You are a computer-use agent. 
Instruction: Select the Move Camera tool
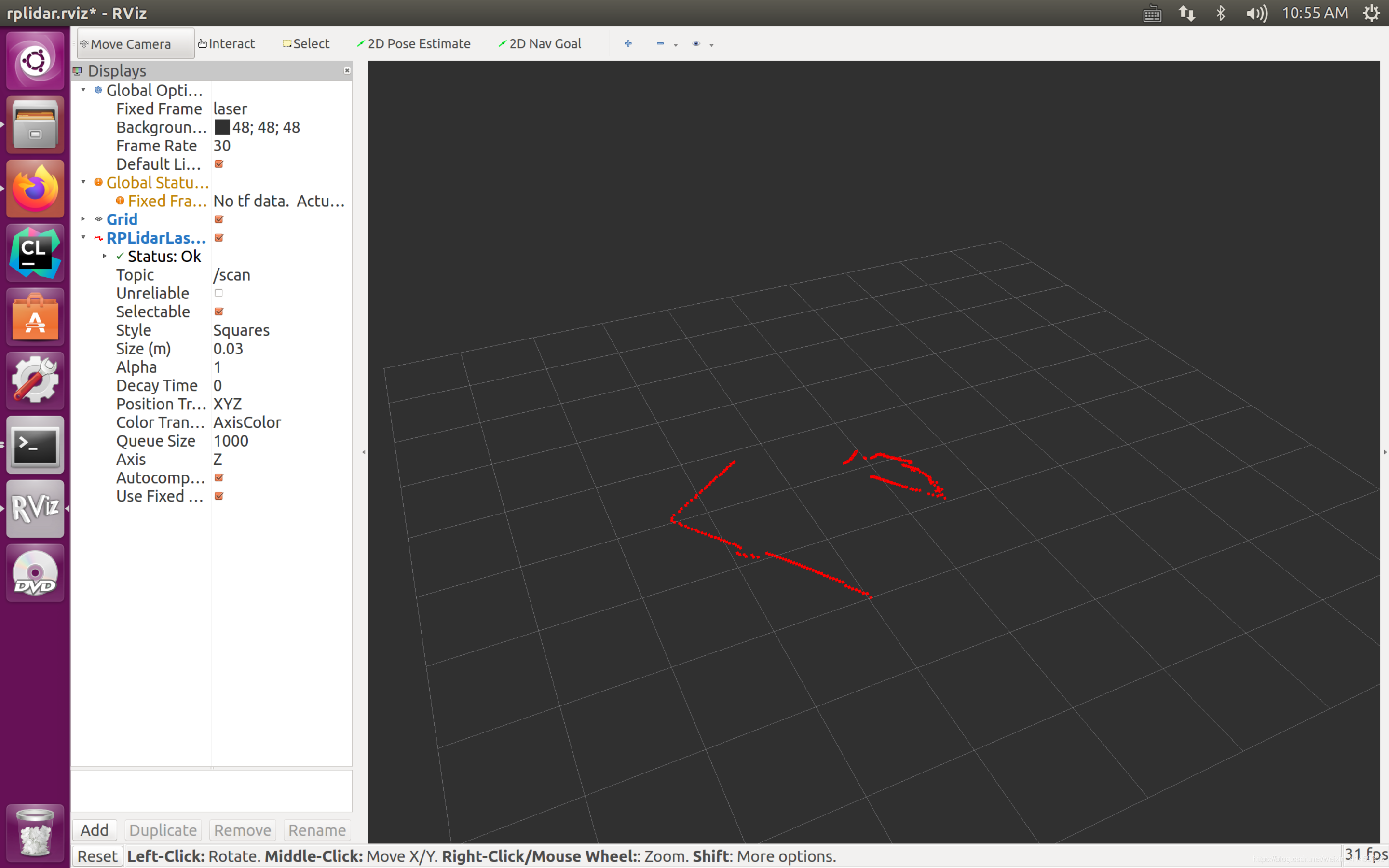click(136, 43)
